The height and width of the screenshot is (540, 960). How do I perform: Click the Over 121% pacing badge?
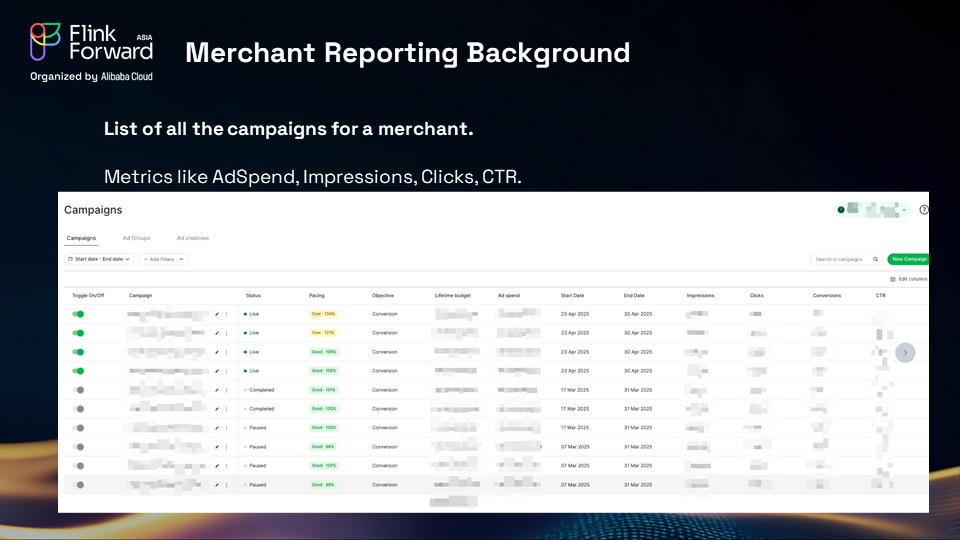(x=323, y=333)
